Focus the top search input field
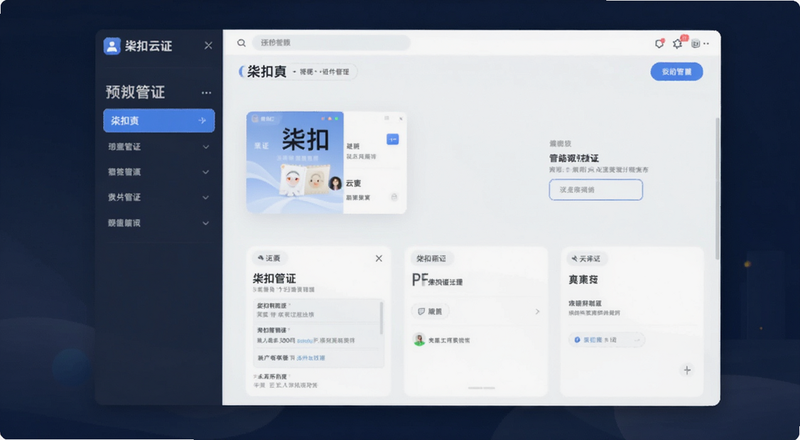Screen dimensions: 800x440 click(x=331, y=43)
